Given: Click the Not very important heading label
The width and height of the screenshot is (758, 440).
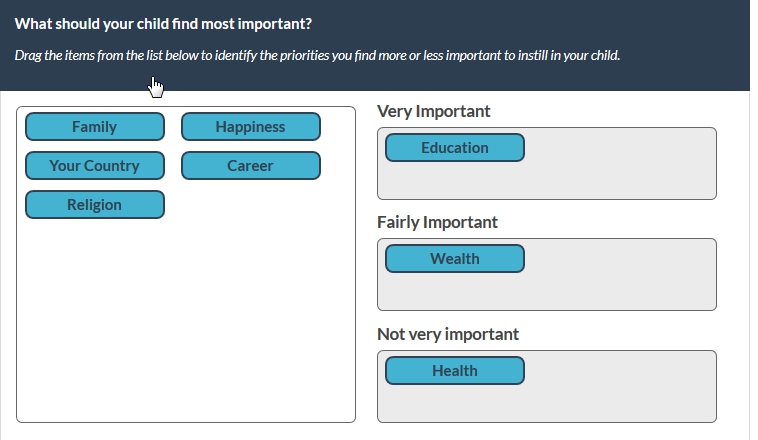Looking at the screenshot, I should coord(448,334).
